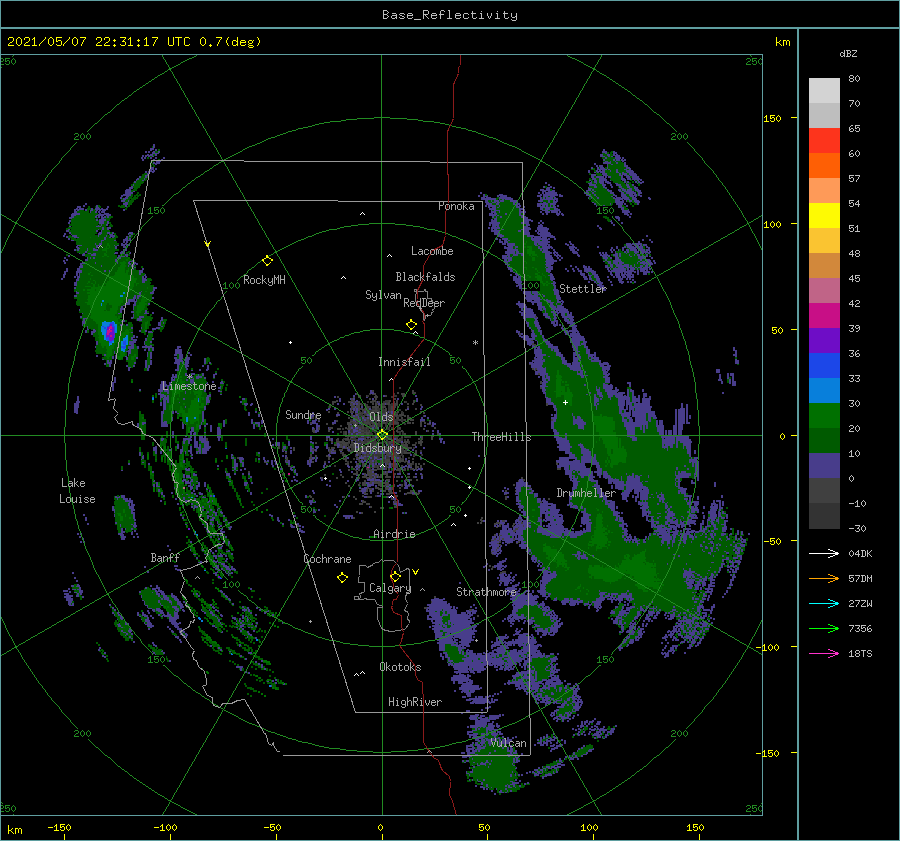This screenshot has width=900, height=841.
Task: Select the white 04DK arrow in legend
Action: 824,553
